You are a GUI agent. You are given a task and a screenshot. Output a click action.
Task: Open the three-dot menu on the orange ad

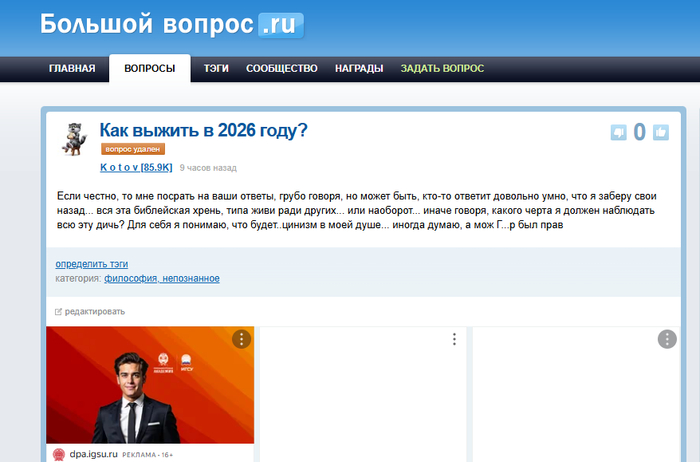click(x=240, y=339)
